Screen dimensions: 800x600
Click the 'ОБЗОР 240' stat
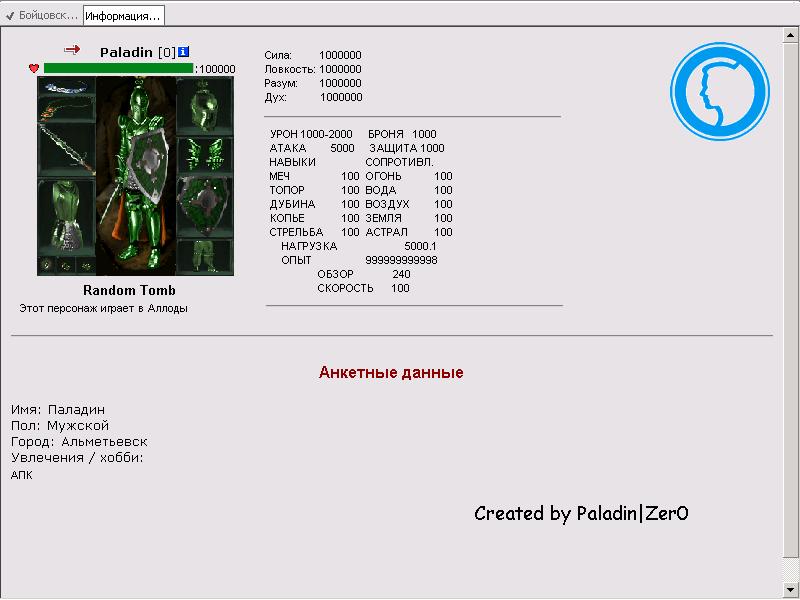click(364, 274)
